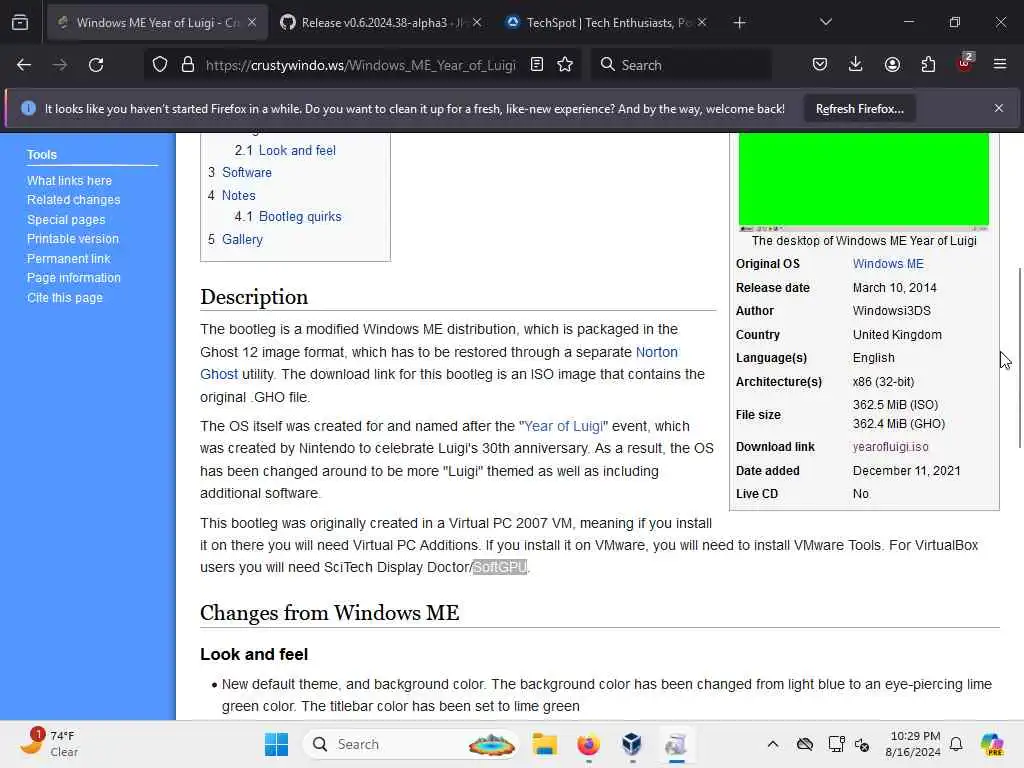Click the highlighted SoftGPU text
This screenshot has width=1024, height=768.
500,568
